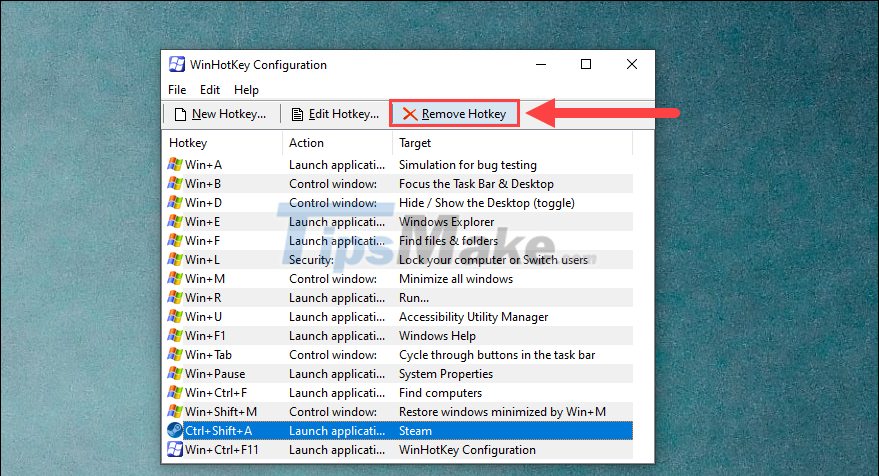Image resolution: width=879 pixels, height=476 pixels.
Task: Open the File menu
Action: tap(177, 90)
